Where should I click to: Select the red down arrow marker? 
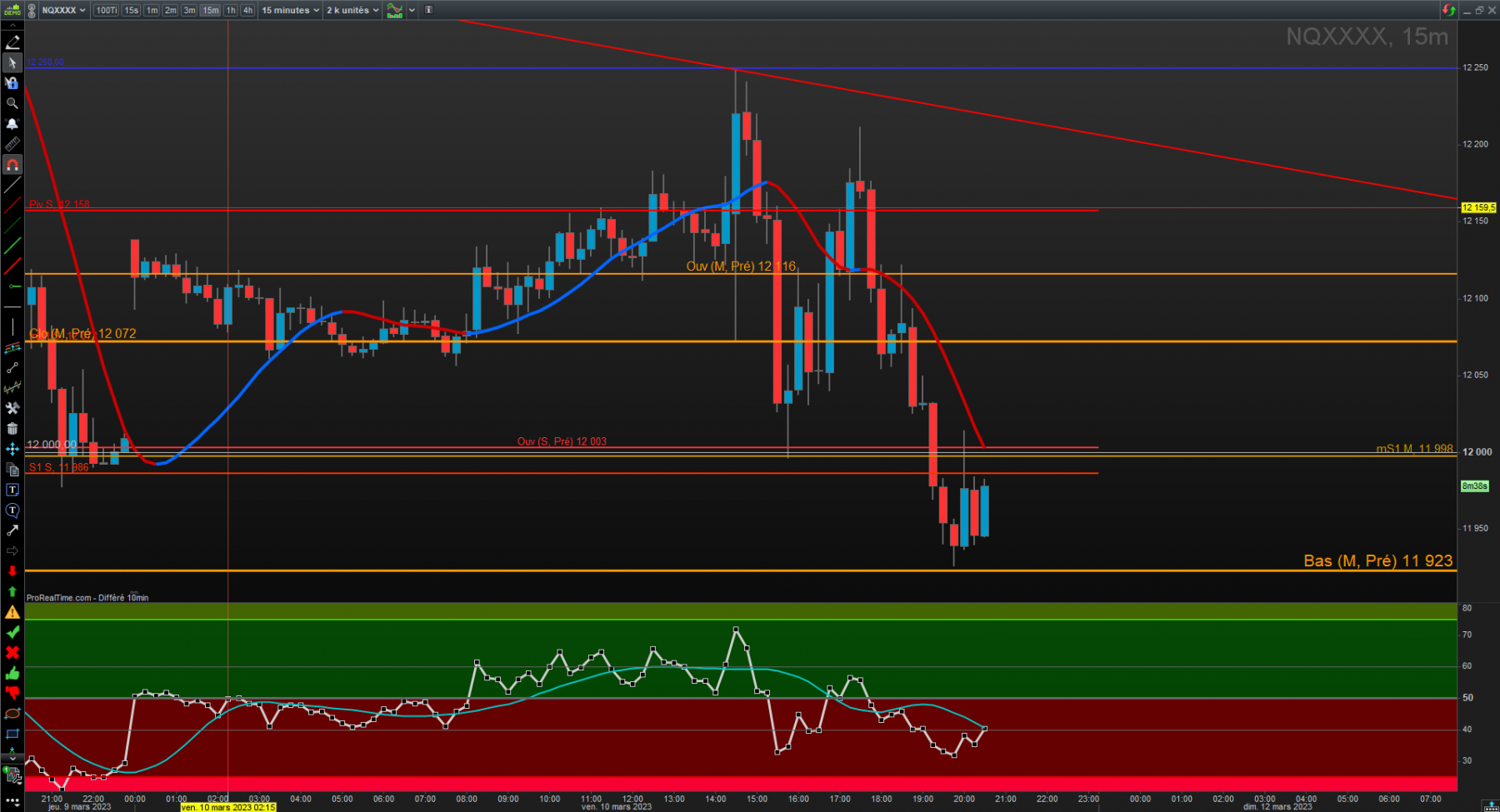(x=12, y=571)
